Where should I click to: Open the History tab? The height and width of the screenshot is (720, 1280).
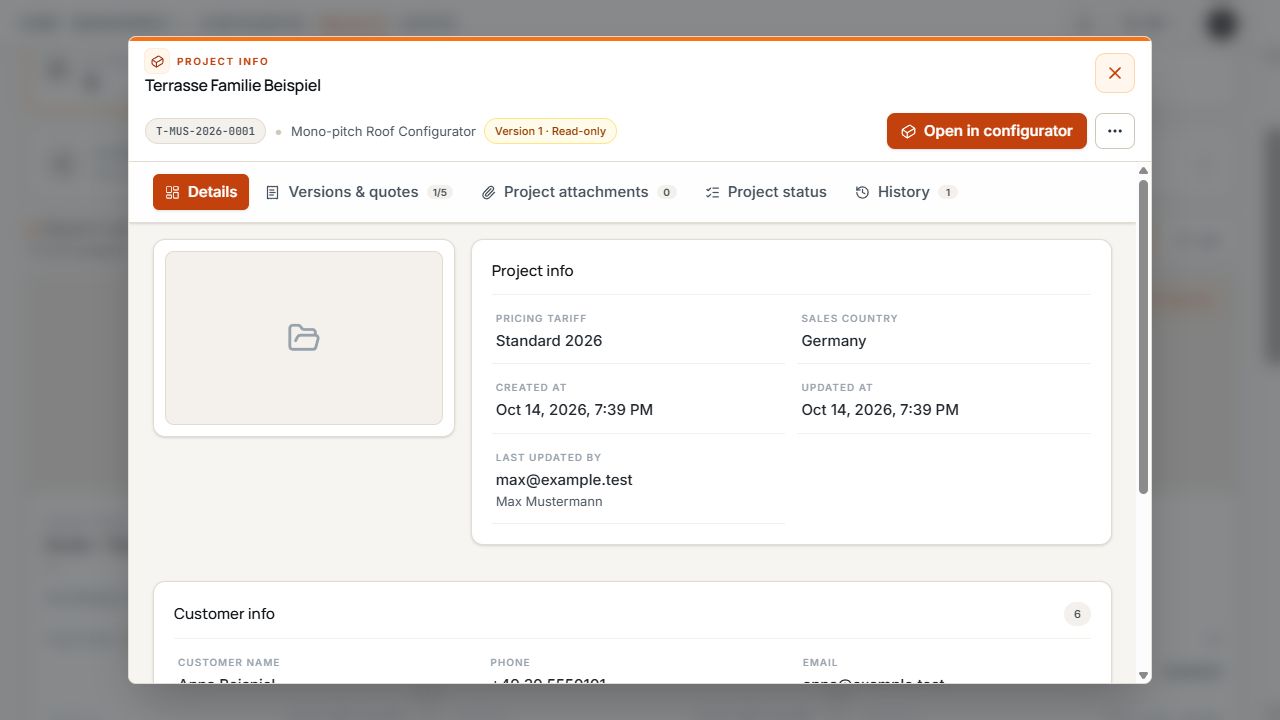(x=906, y=192)
